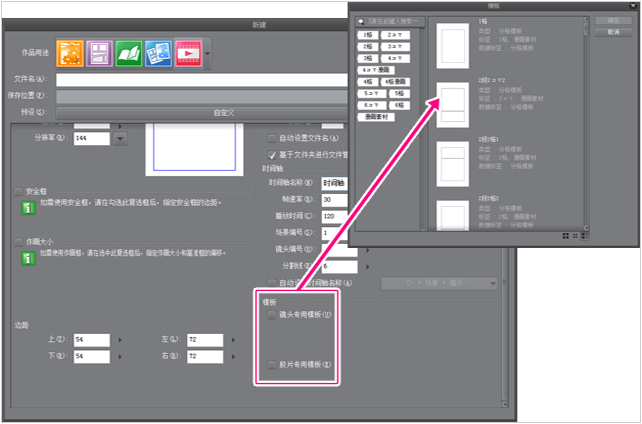
Task: Open the slider arrow beside 右 margin
Action: pos(233,357)
